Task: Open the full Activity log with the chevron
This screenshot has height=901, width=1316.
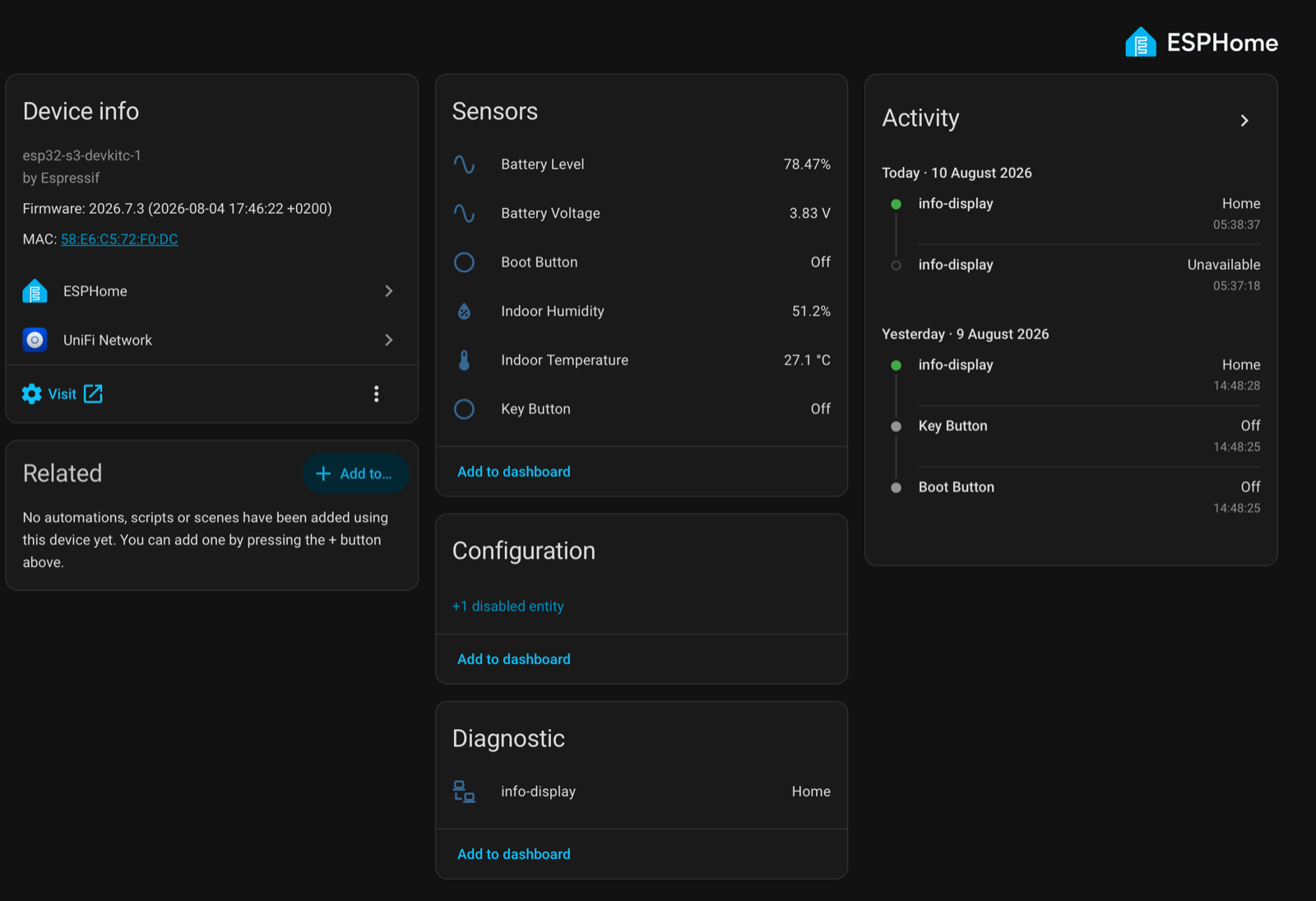Action: (x=1244, y=121)
